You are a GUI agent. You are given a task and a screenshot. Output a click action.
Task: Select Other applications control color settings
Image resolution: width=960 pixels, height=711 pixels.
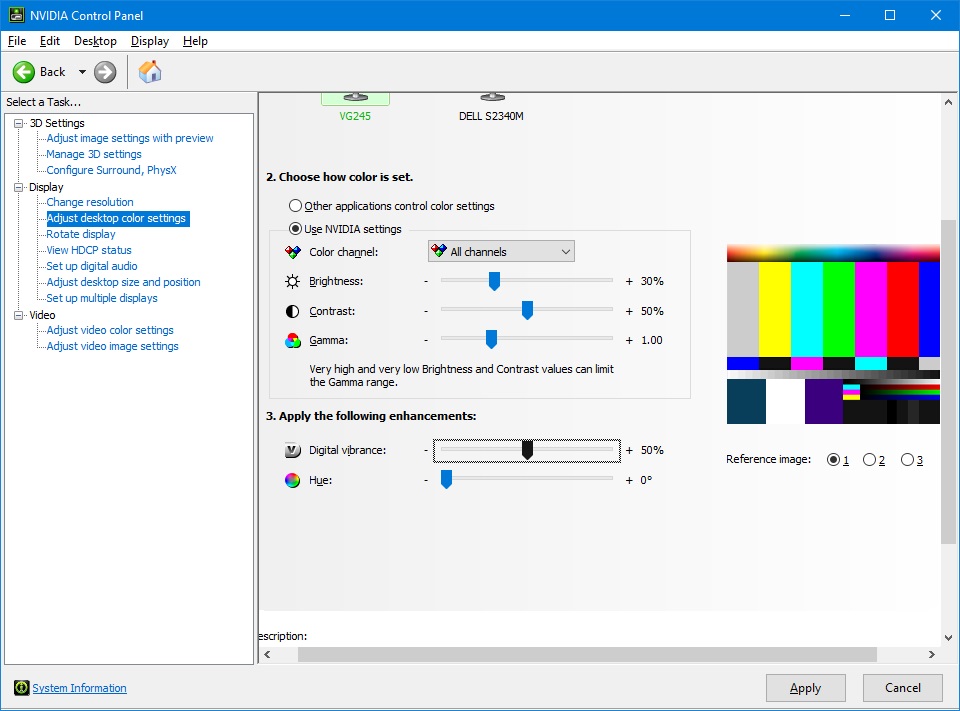297,206
